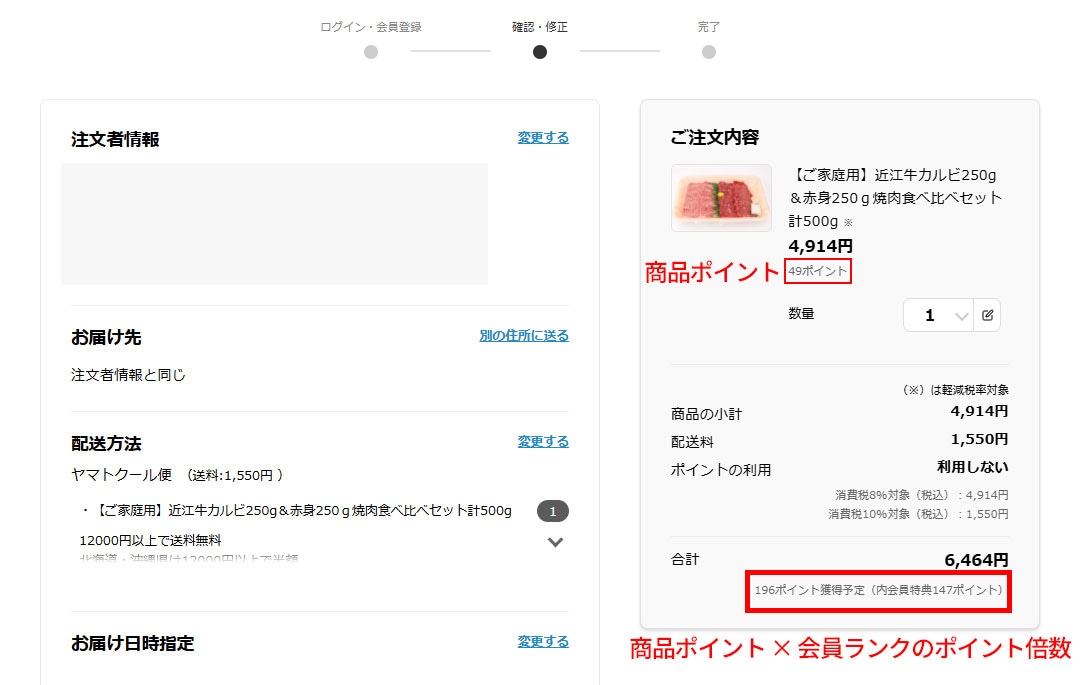Screen dimensions: 1083x685
Task: Click the item count badge showing 1
Action: [x=553, y=511]
